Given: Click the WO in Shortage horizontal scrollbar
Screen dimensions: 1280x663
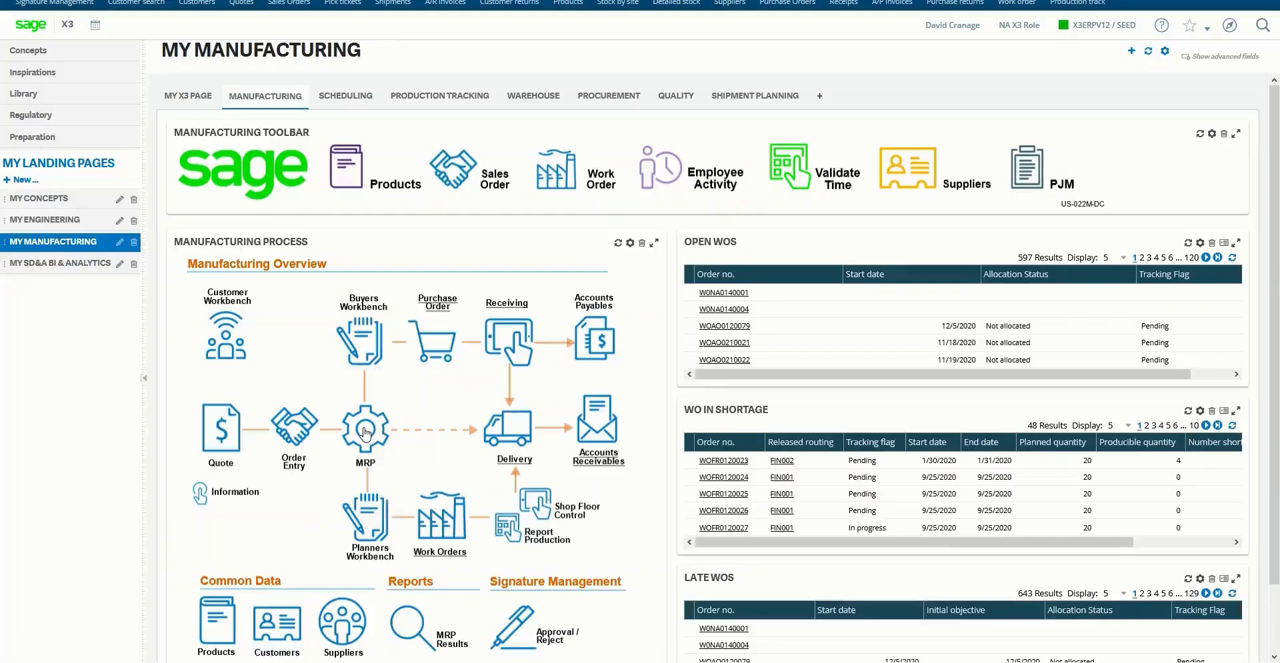Looking at the screenshot, I should 913,543.
